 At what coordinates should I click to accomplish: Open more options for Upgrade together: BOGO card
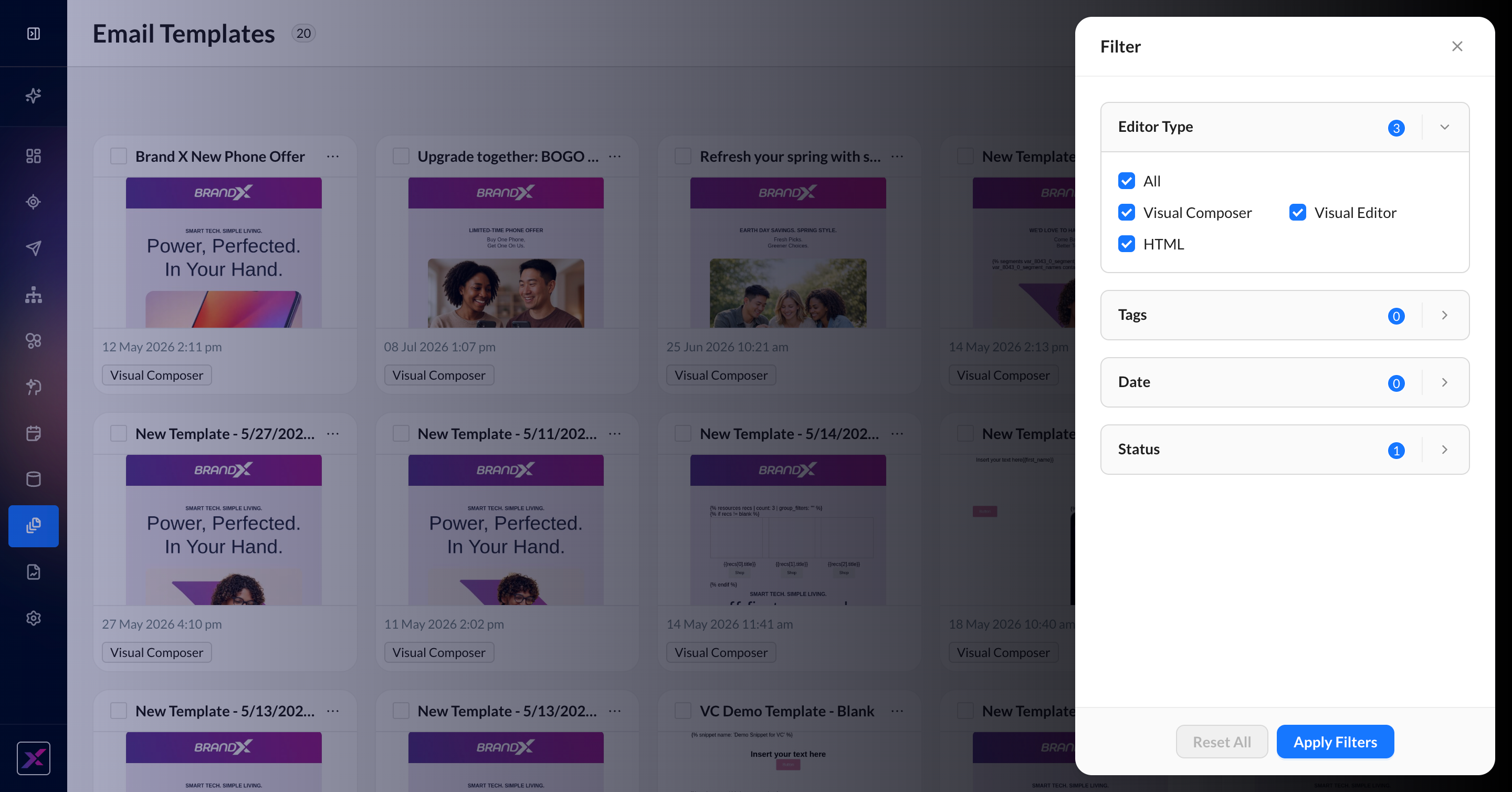pos(615,157)
